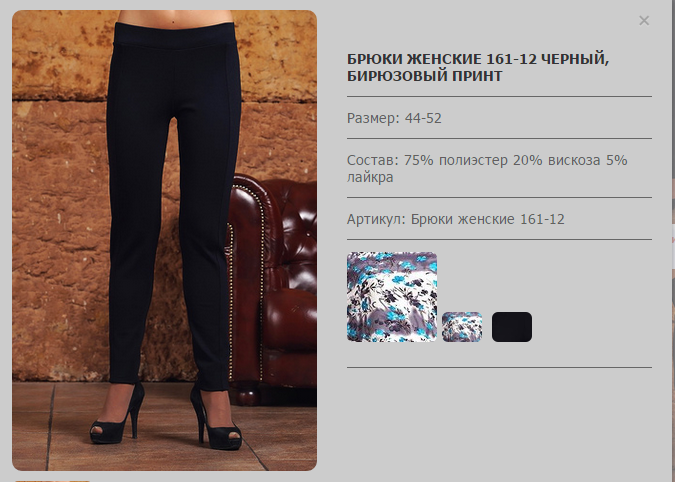The height and width of the screenshot is (482, 675).
Task: Click the partially visible thumbnail below main photo
Action: coord(53,481)
